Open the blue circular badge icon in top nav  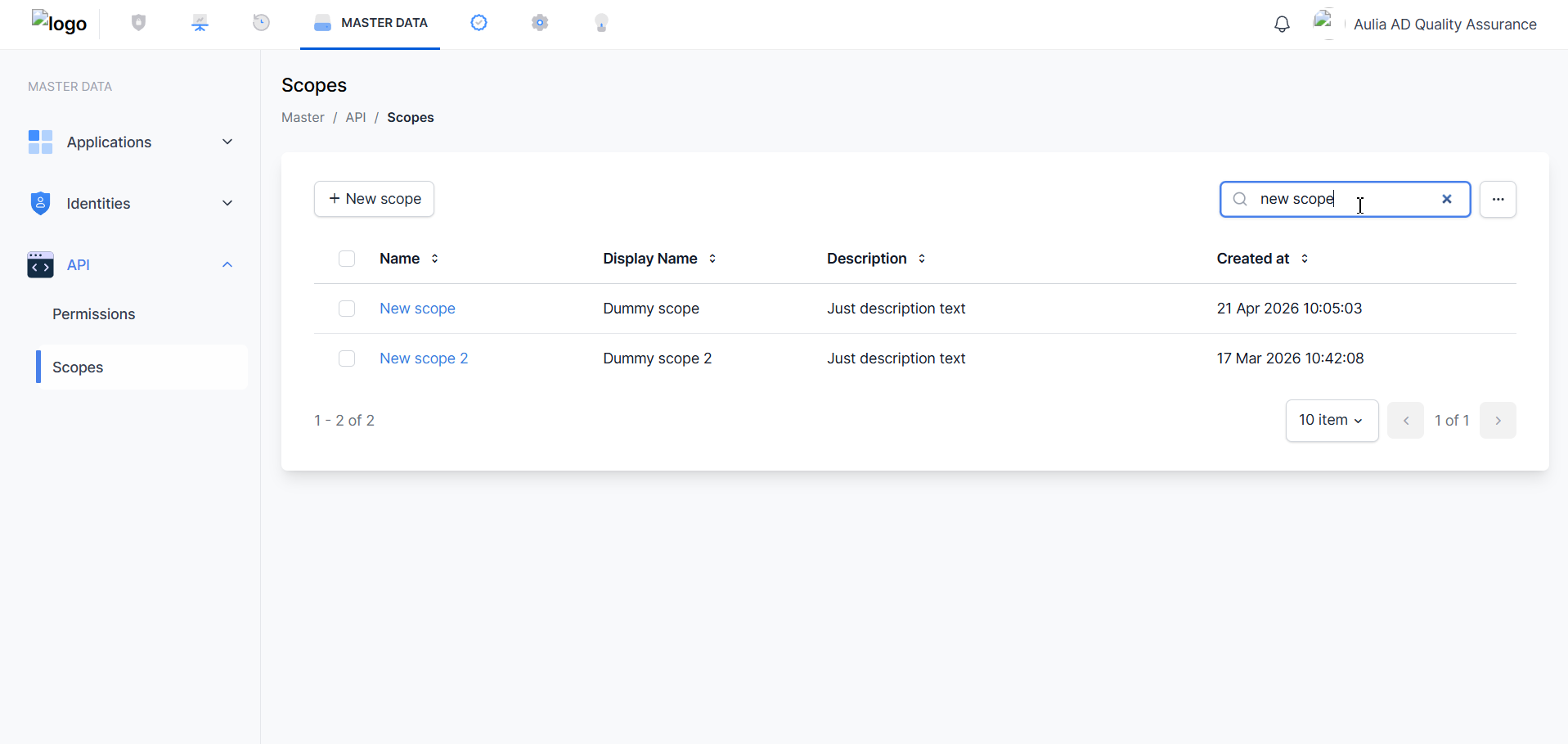(x=479, y=23)
